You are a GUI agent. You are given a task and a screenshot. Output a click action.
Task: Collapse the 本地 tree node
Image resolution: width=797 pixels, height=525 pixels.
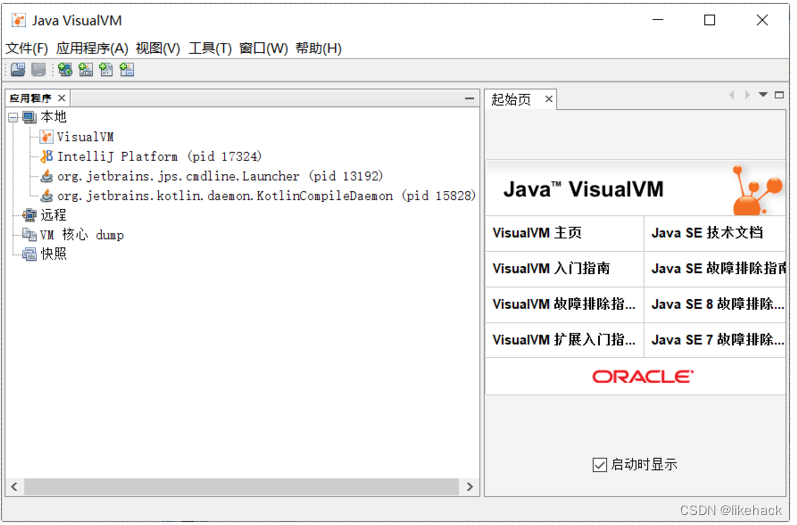(13, 118)
